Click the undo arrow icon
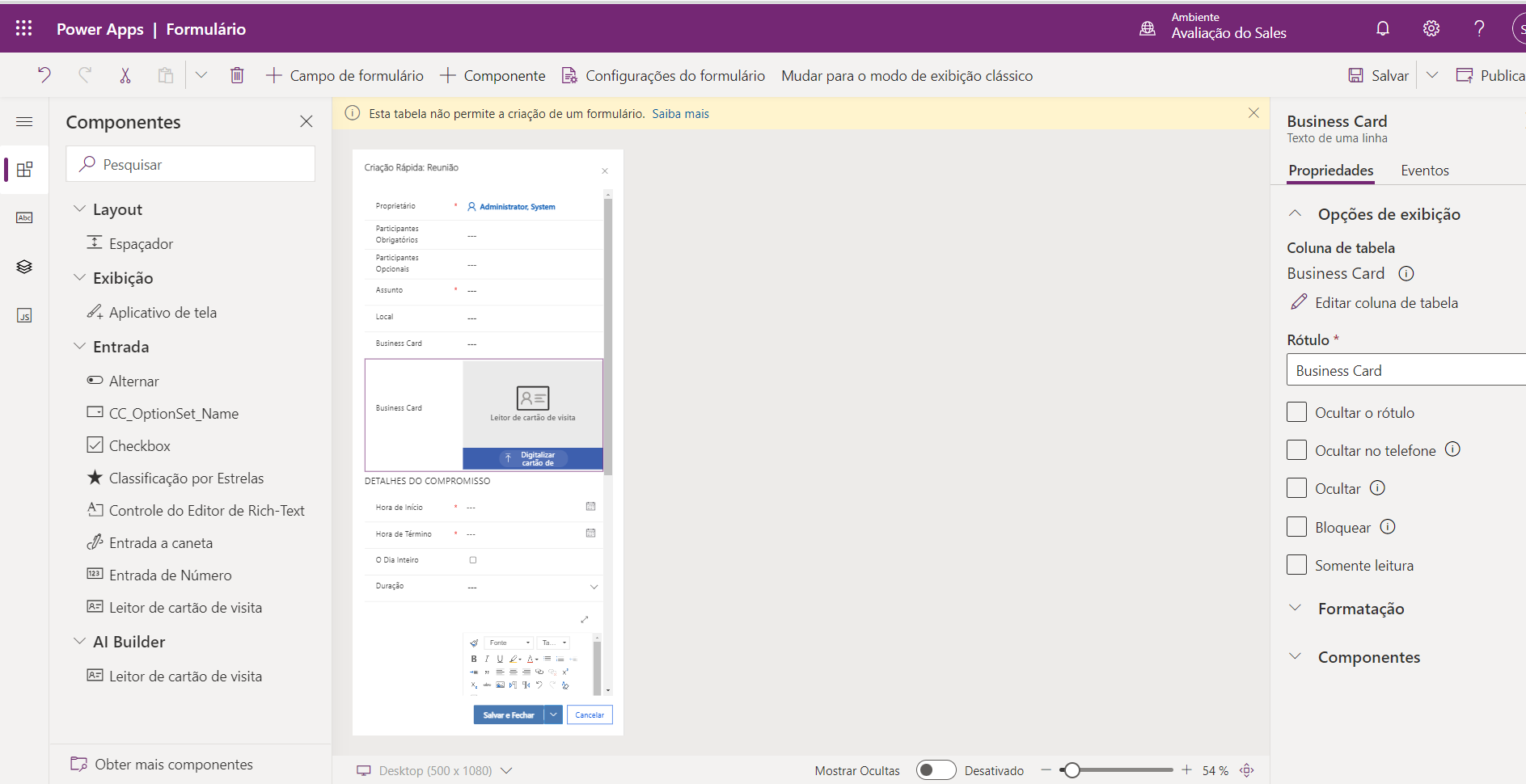This screenshot has width=1526, height=784. [44, 75]
